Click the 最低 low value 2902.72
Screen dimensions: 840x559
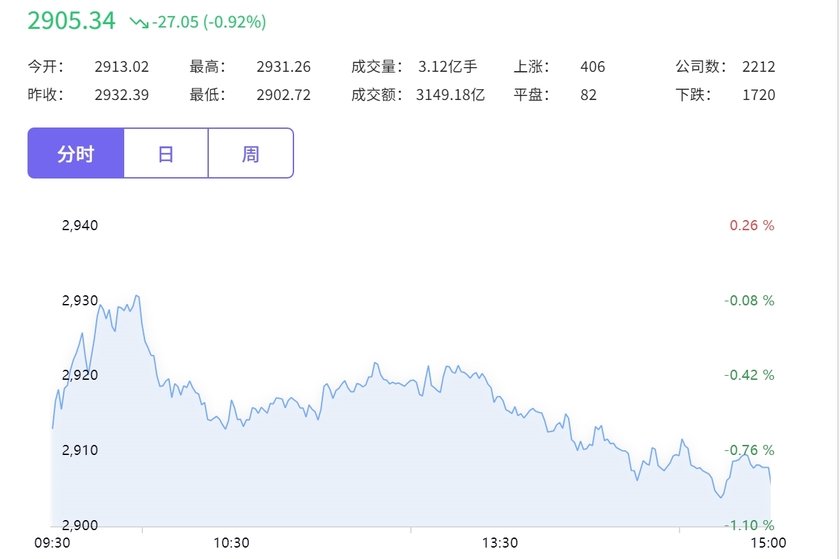tap(283, 95)
